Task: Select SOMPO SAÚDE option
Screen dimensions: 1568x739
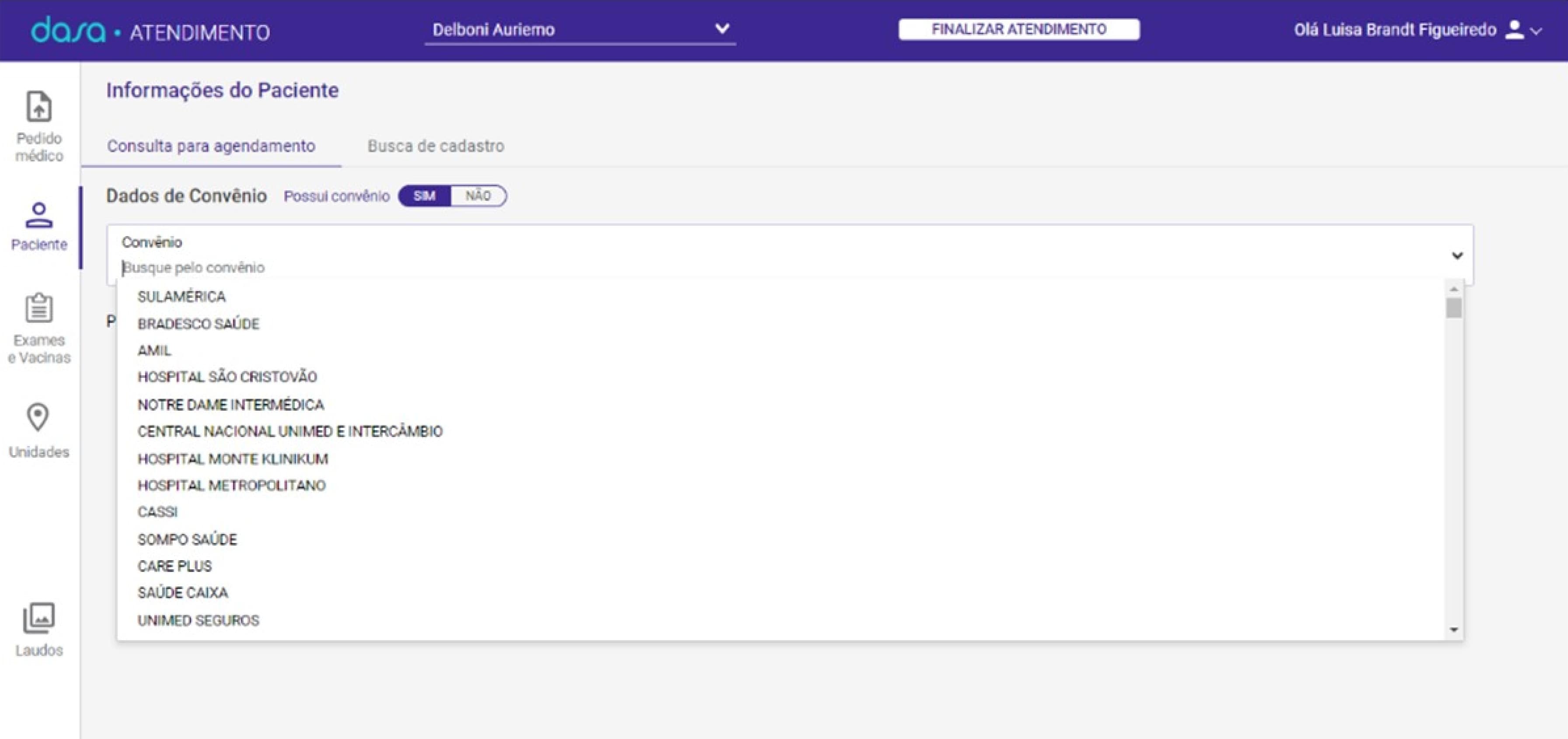Action: click(781, 539)
